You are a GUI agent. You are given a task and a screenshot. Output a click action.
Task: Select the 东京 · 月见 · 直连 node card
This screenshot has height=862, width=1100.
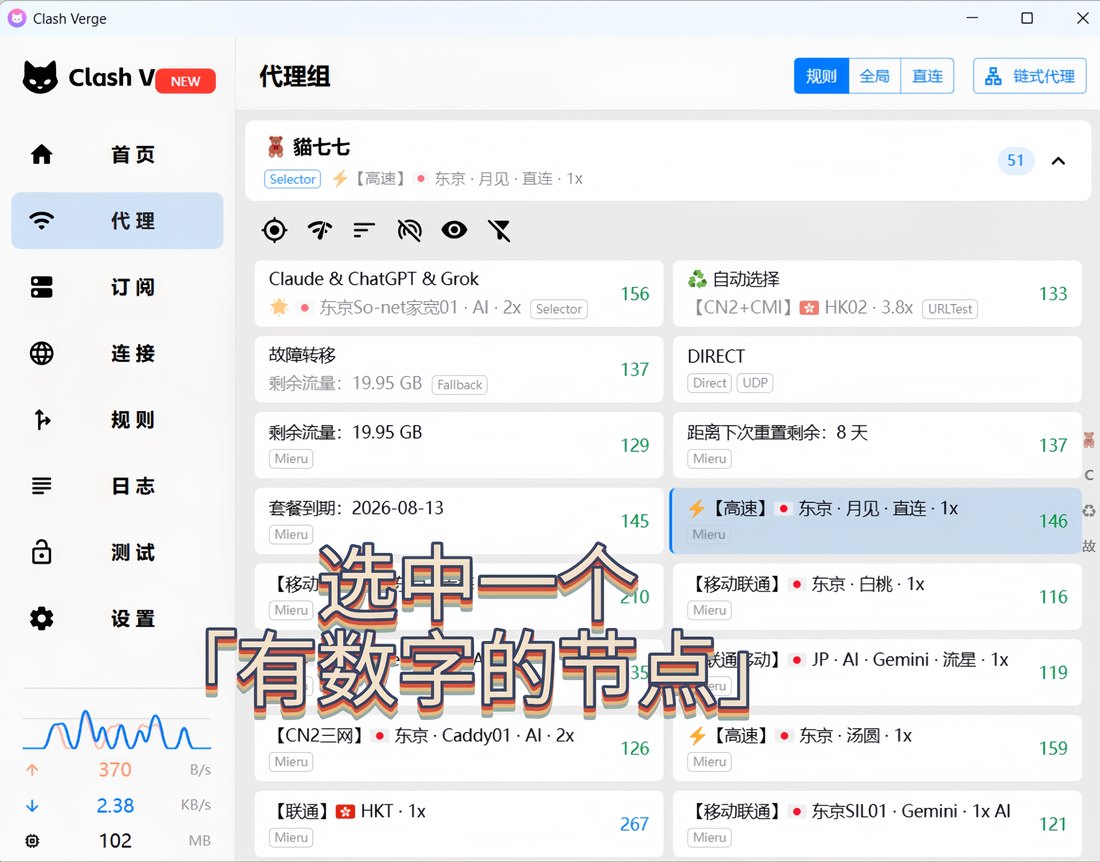coord(876,520)
